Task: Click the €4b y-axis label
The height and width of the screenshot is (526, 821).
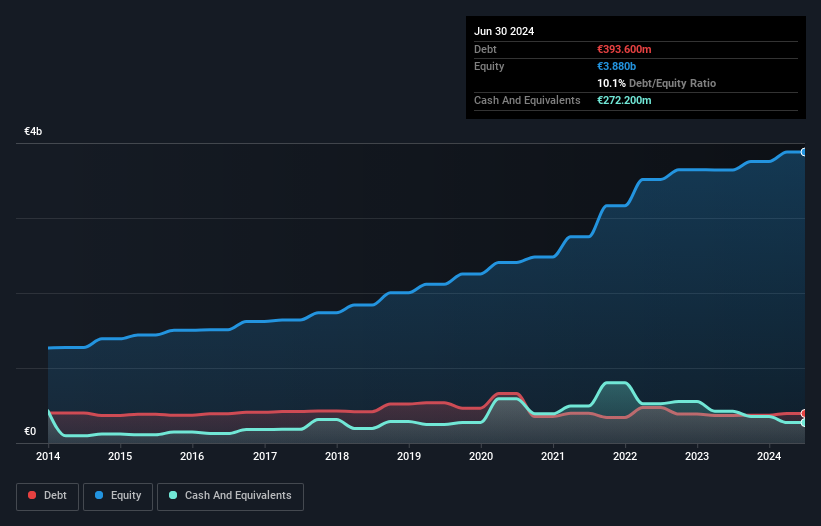Action: [x=33, y=131]
